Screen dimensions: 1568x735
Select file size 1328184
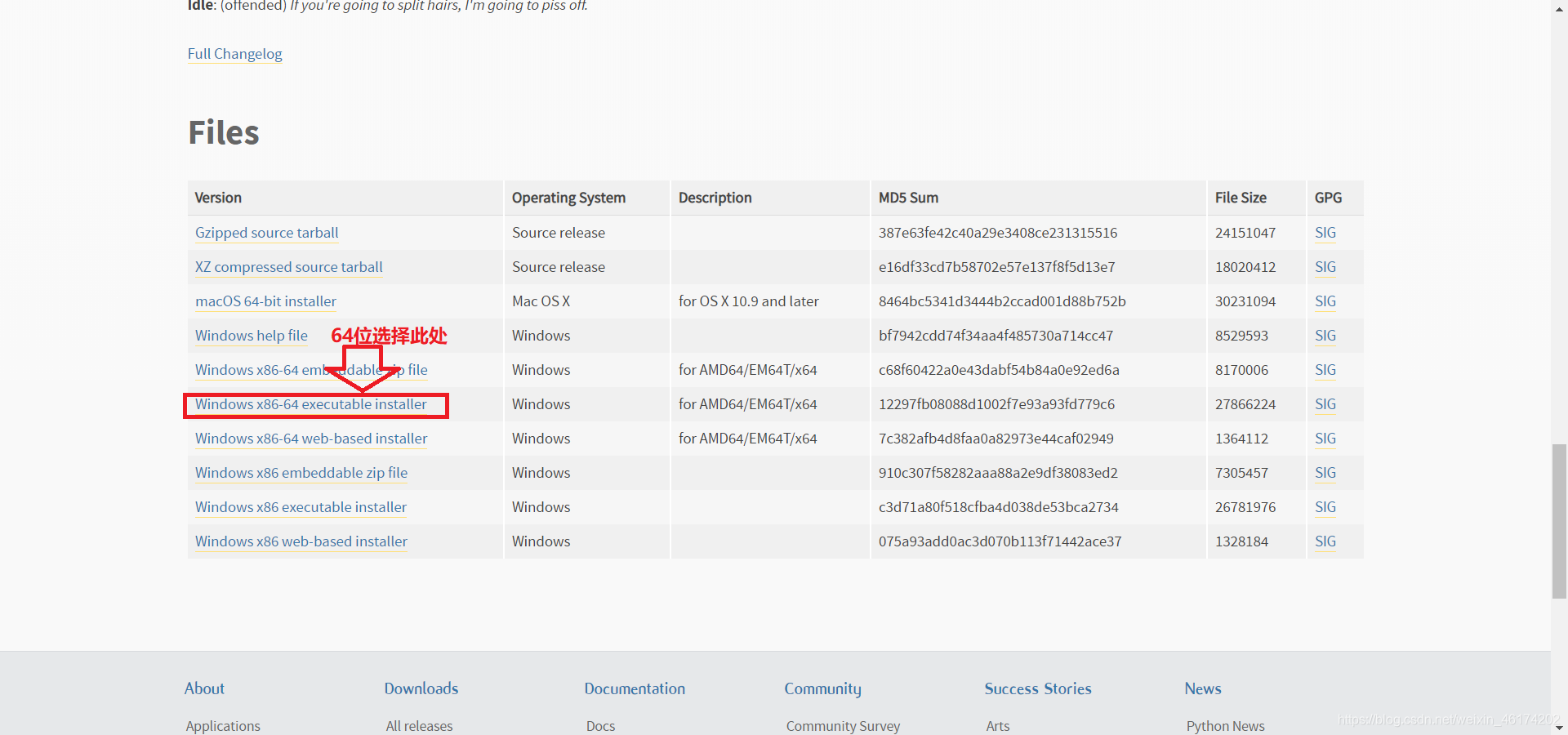pos(1241,541)
